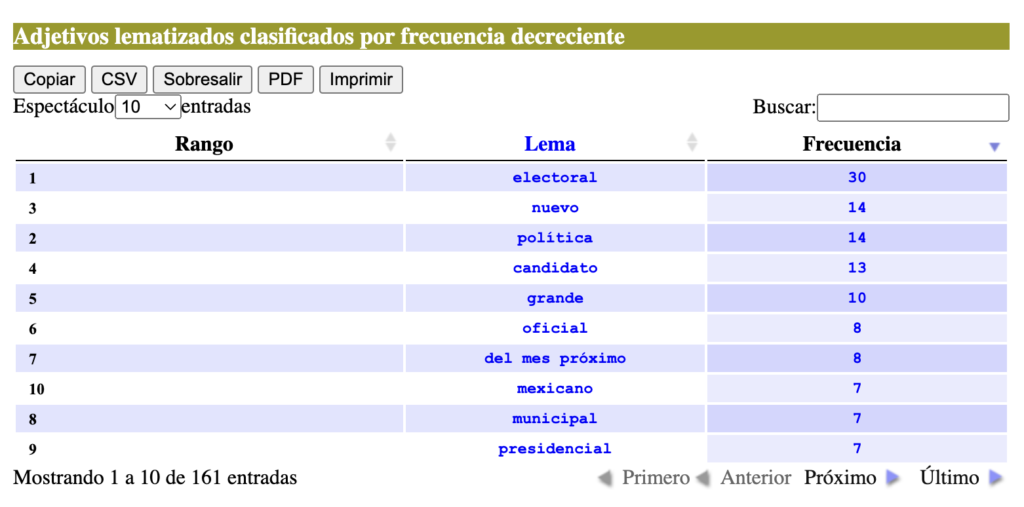1024x507 pixels.
Task: Export the table using the CSV button
Action: point(120,80)
